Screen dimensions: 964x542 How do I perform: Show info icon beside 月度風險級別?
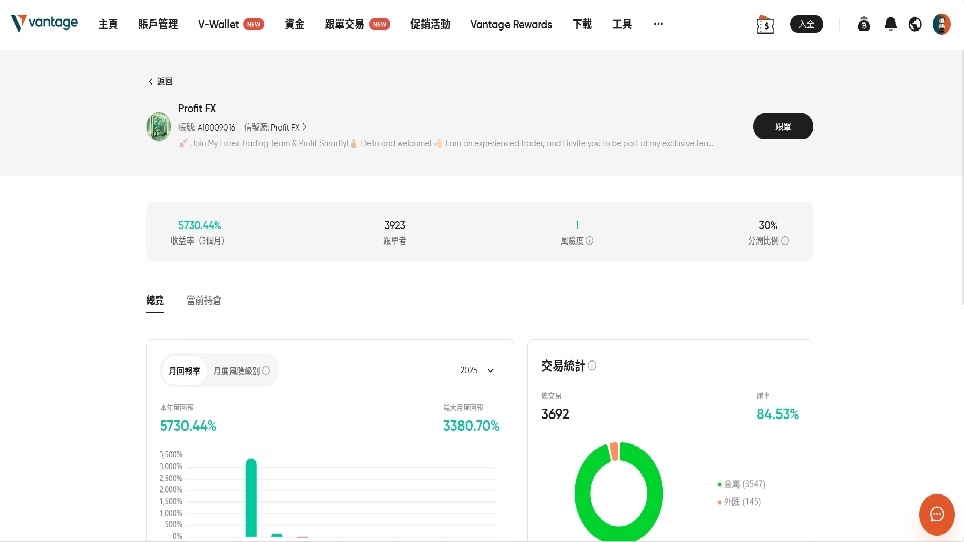(266, 371)
